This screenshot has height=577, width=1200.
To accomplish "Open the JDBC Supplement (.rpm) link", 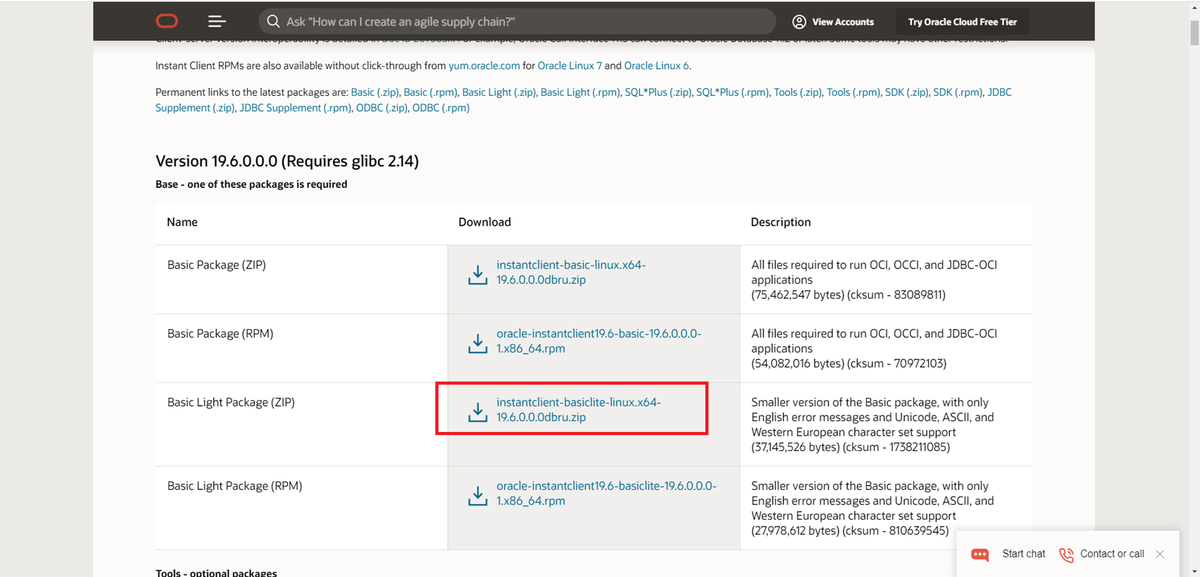I will 295,108.
